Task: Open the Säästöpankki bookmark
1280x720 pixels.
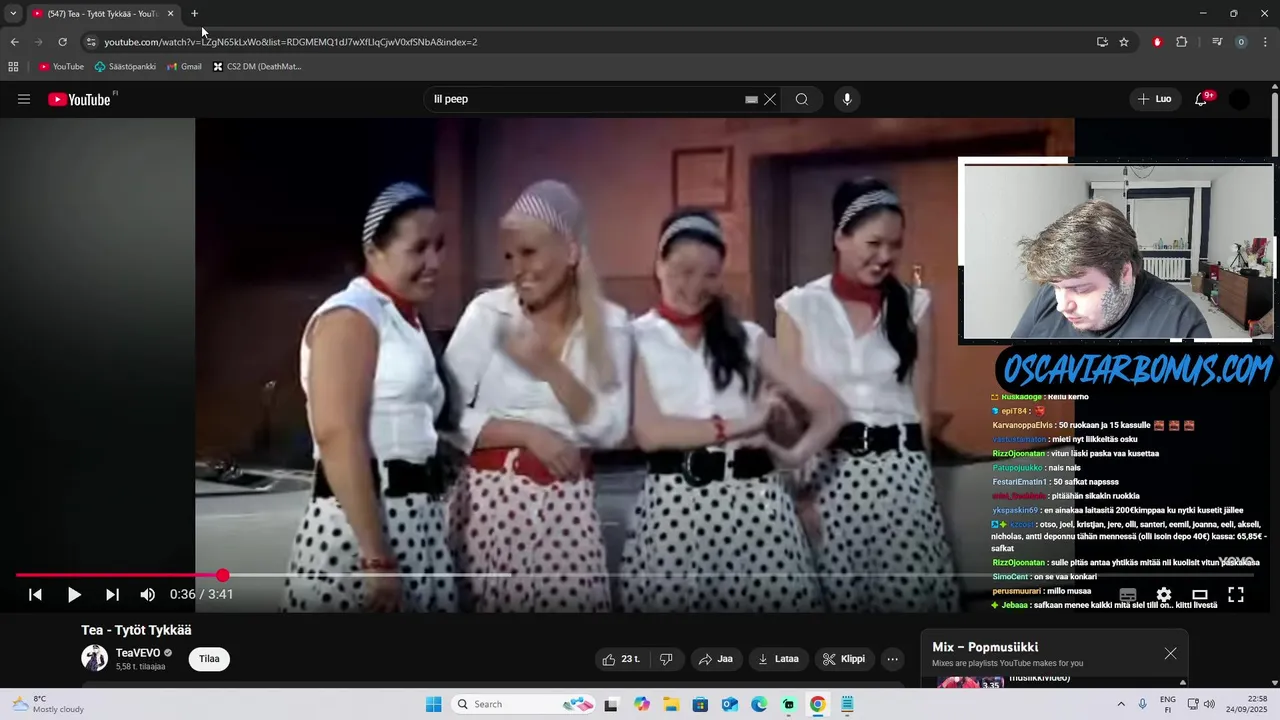Action: (125, 67)
